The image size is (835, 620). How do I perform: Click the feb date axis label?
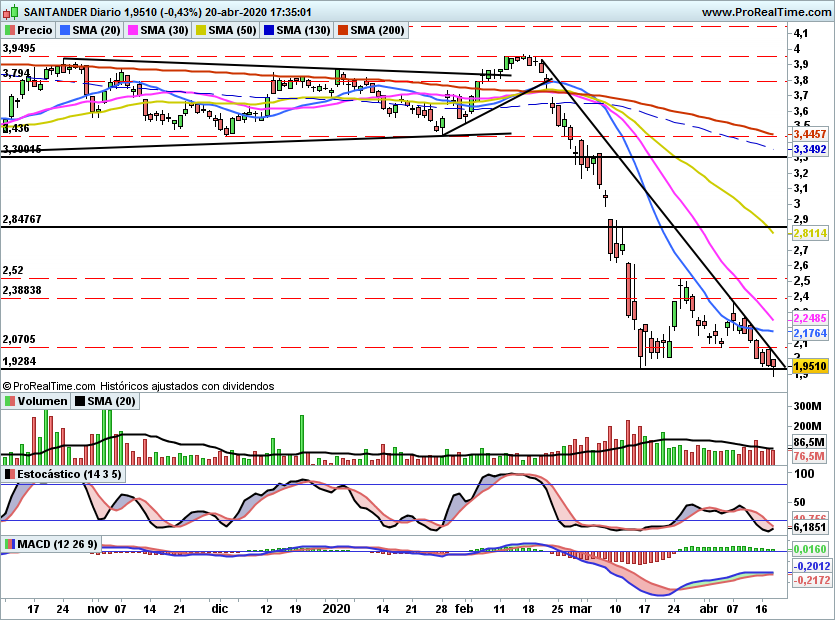pos(464,609)
